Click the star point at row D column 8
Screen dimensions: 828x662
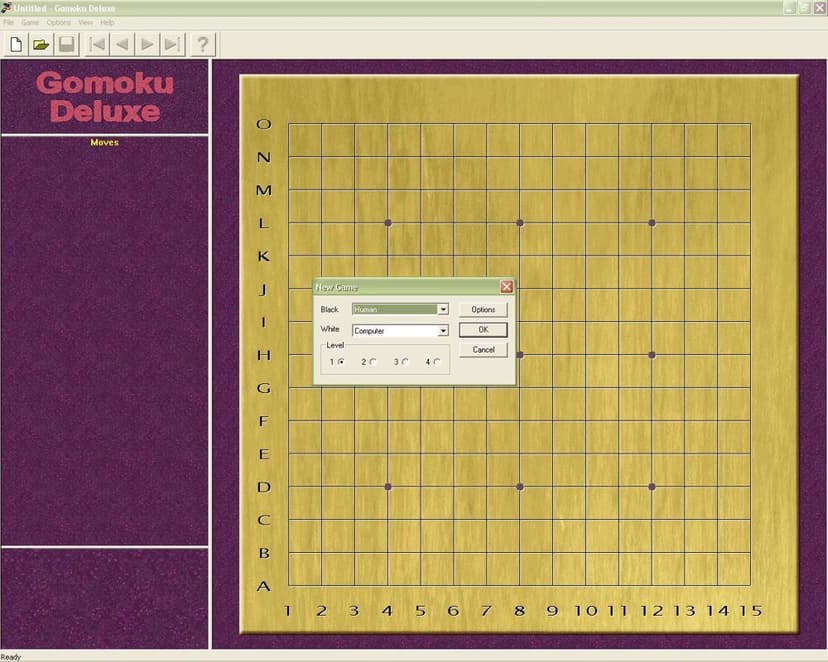[x=520, y=487]
